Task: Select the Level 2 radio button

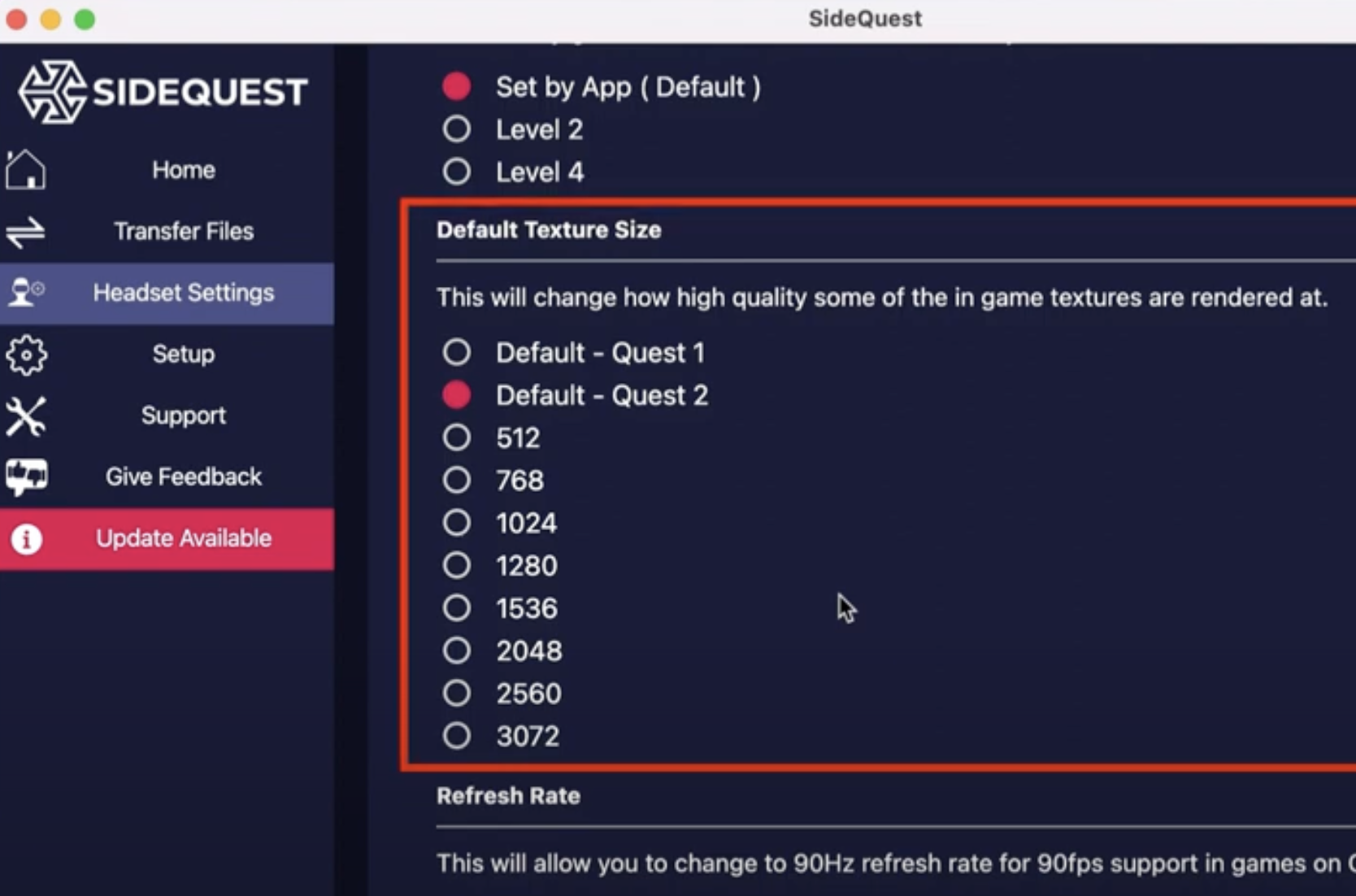Action: coord(456,128)
